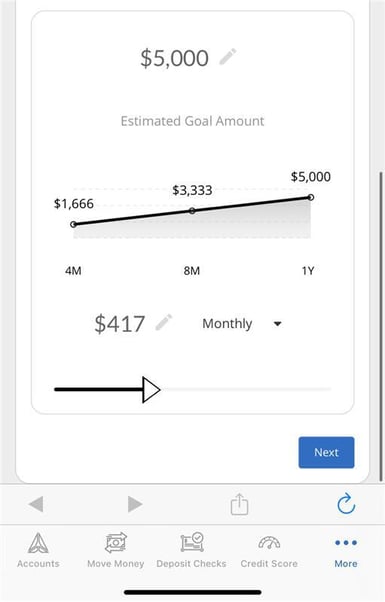Reload the page with refresh icon
Screen dimensions: 385x602
pyautogui.click(x=346, y=504)
